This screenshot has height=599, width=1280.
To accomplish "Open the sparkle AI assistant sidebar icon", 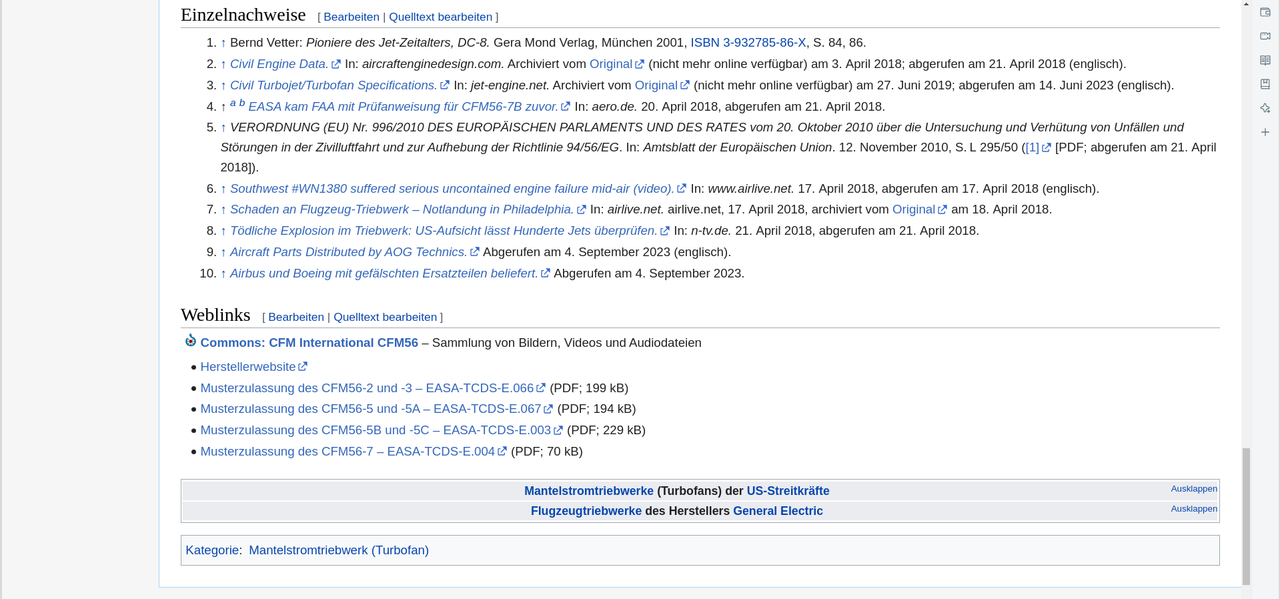I will [x=1265, y=108].
